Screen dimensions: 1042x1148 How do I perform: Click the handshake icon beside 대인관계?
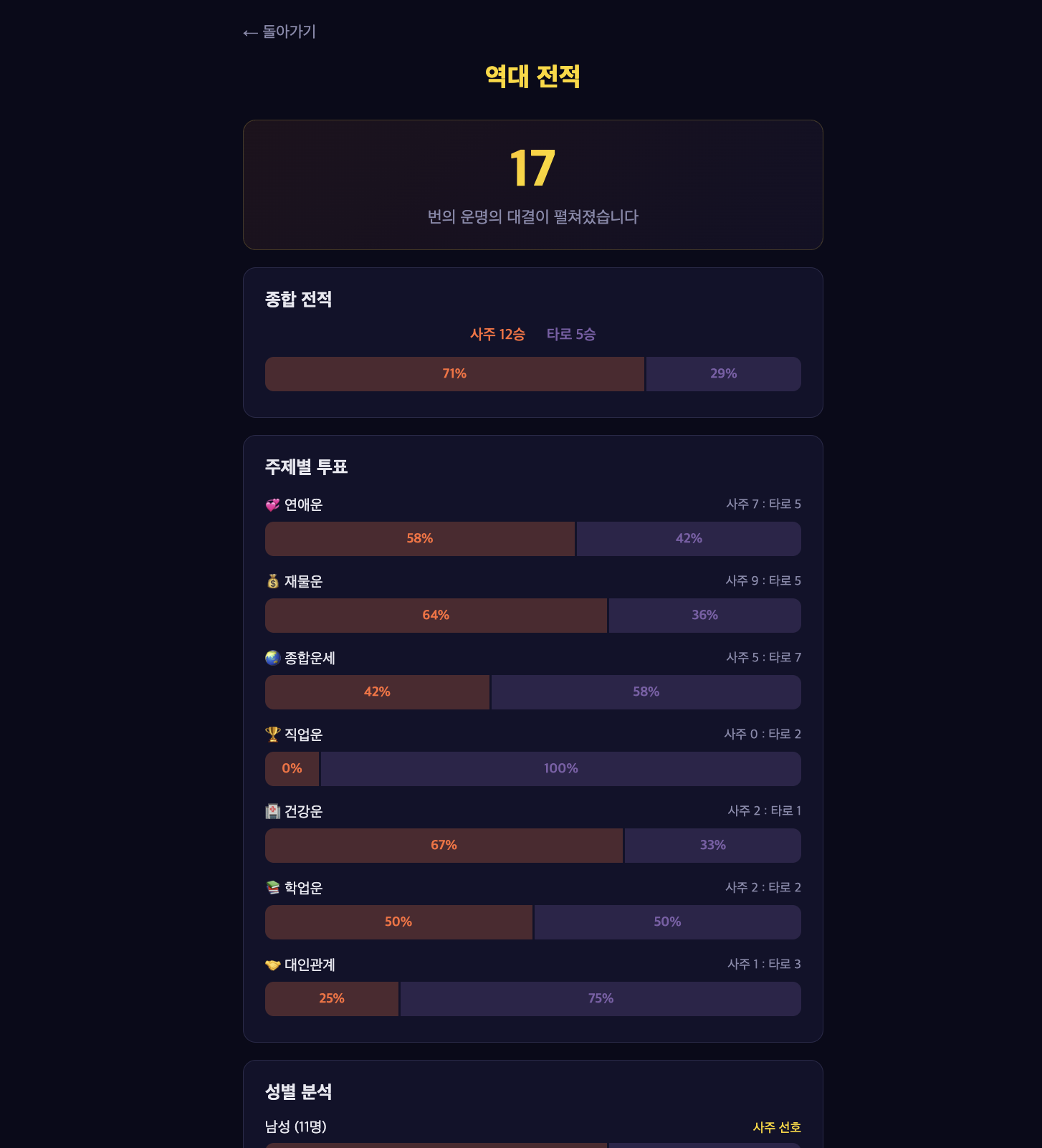(x=272, y=965)
